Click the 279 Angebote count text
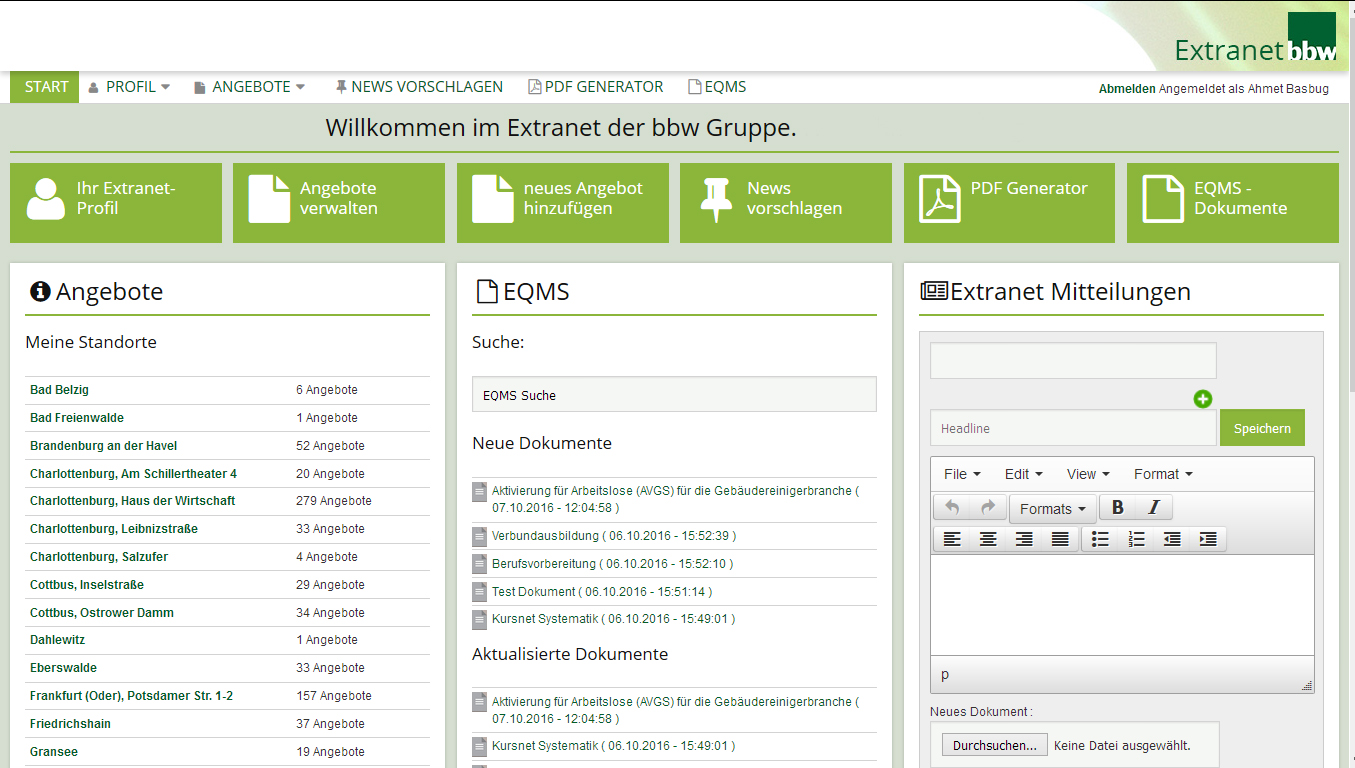 [x=334, y=501]
